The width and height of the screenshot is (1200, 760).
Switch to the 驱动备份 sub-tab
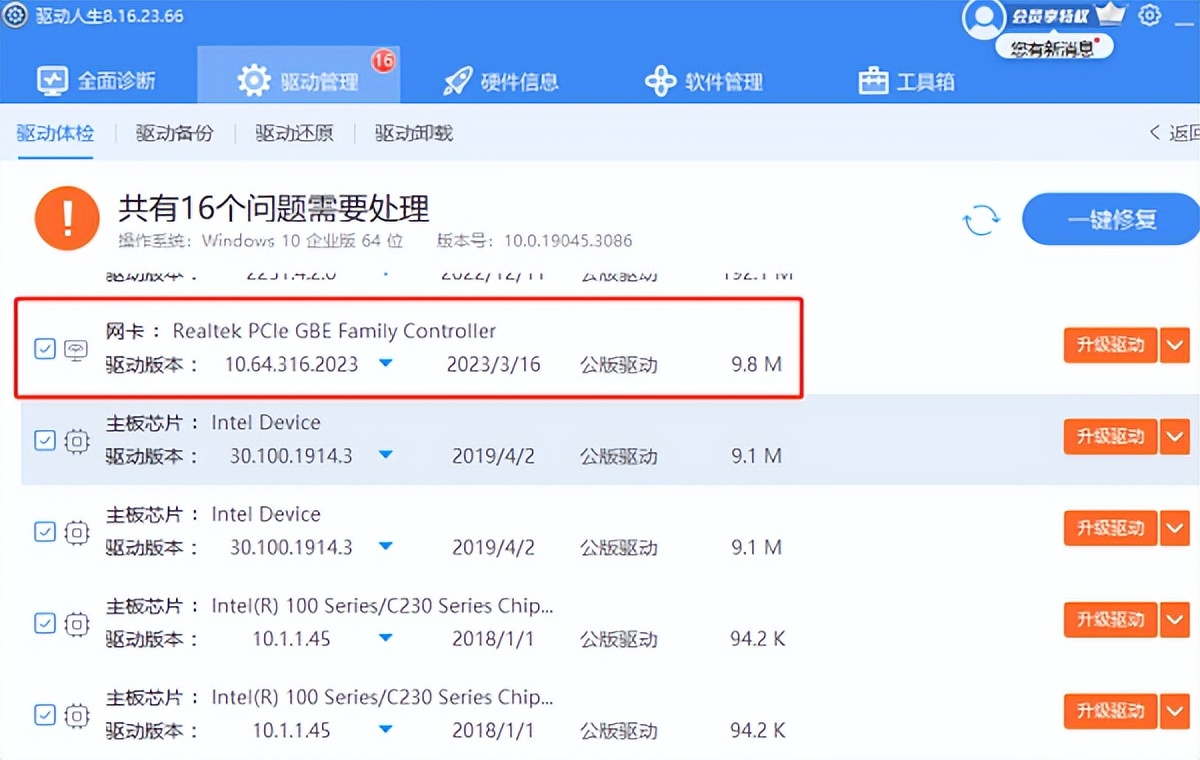[174, 131]
